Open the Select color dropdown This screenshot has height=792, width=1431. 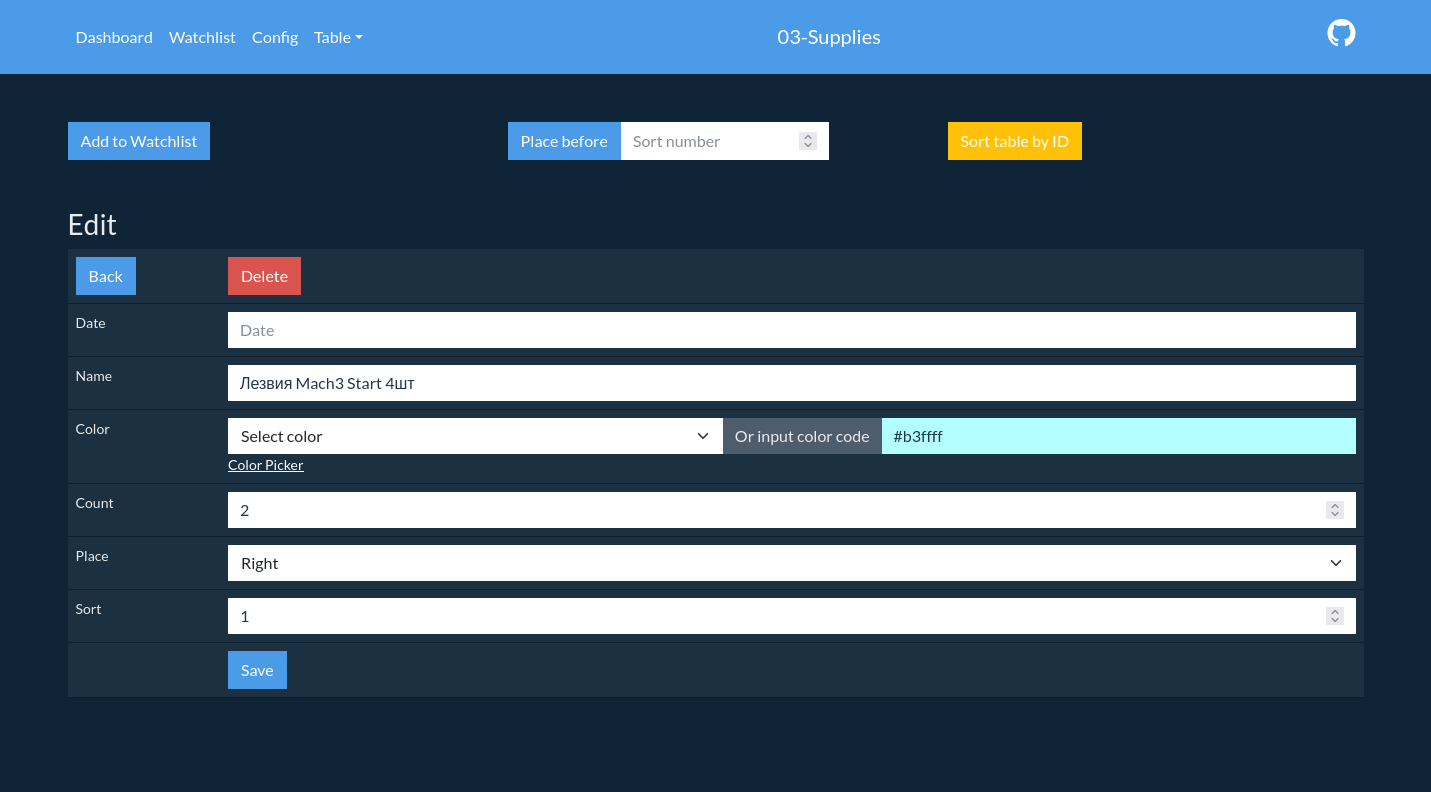[475, 436]
